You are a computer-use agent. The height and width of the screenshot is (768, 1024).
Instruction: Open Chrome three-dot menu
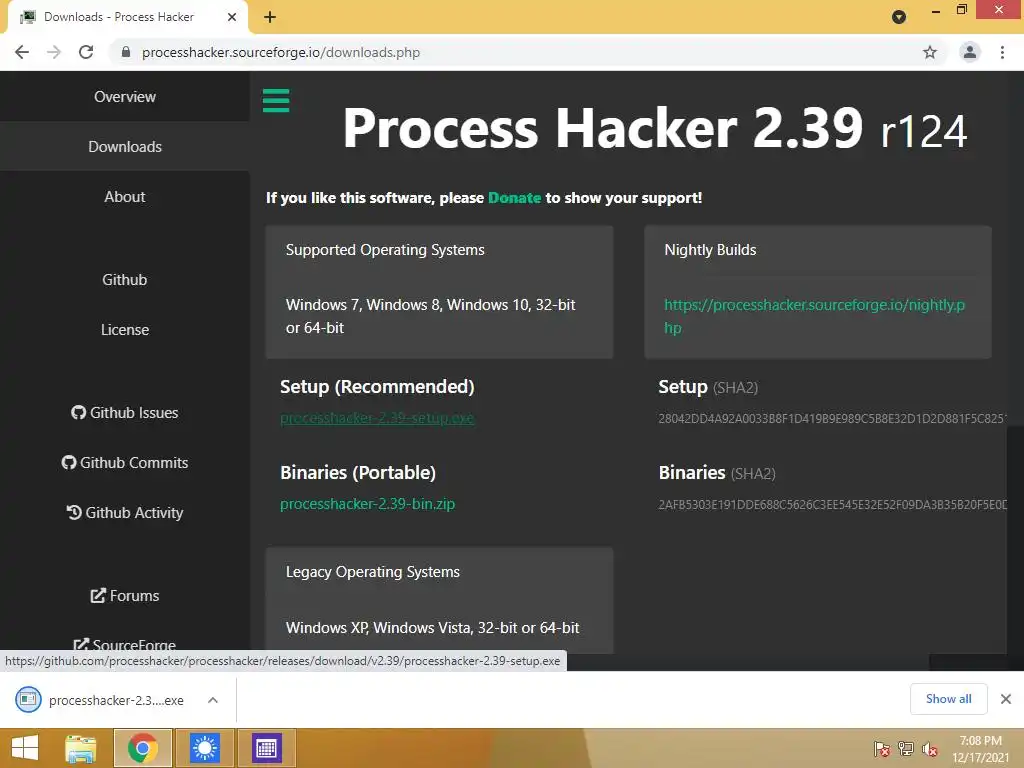pos(1002,52)
